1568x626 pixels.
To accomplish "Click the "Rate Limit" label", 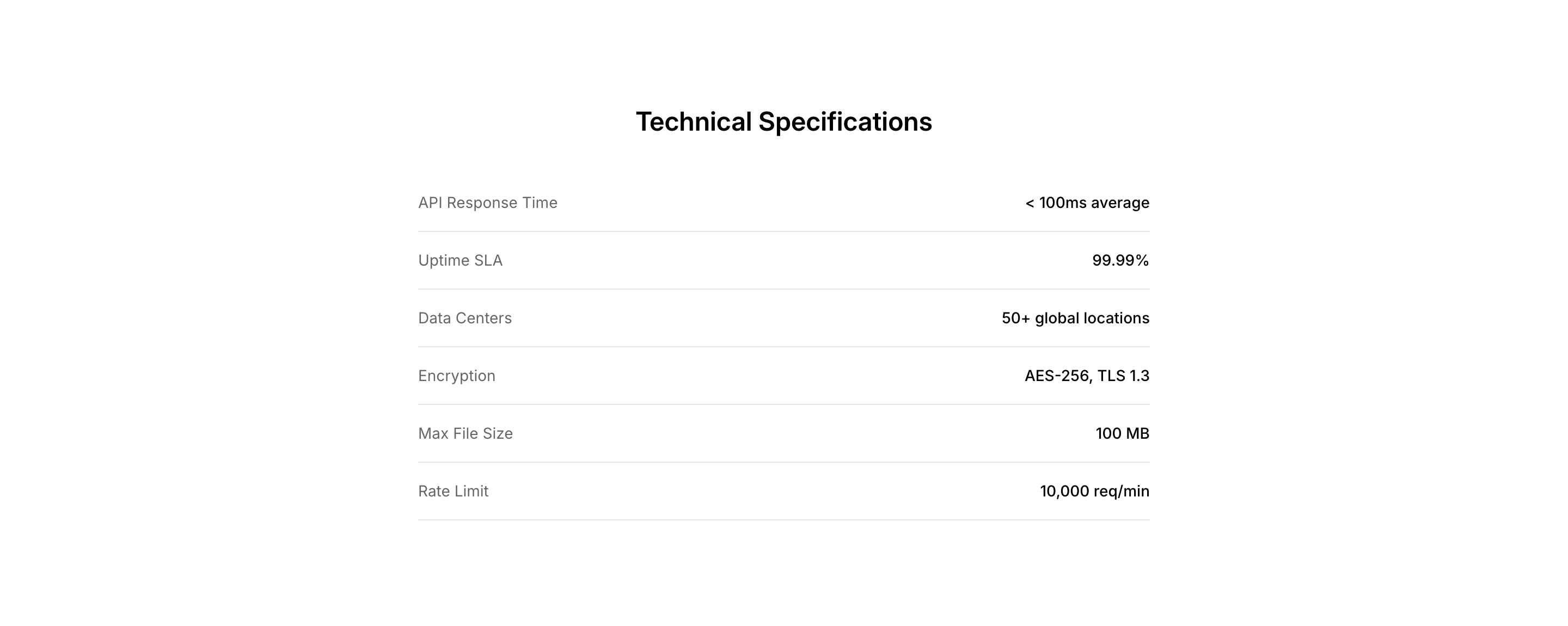I will pyautogui.click(x=453, y=492).
